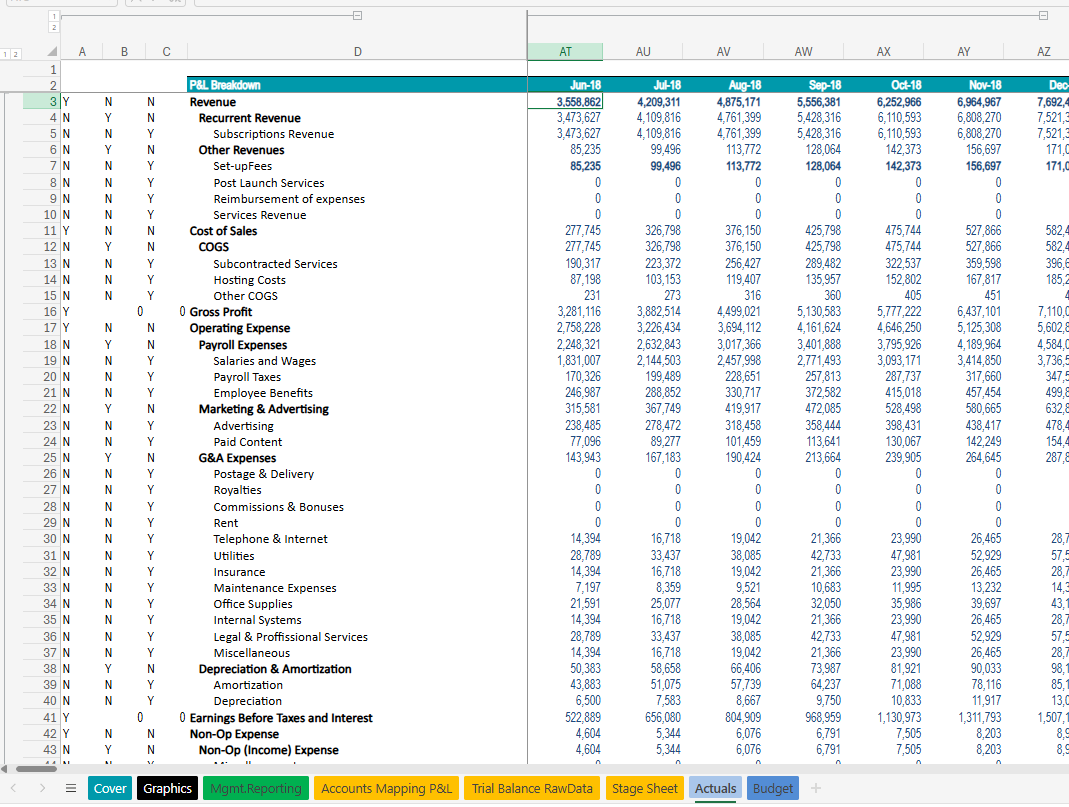This screenshot has width=1069, height=807.
Task: Select column B header
Action: pos(124,52)
